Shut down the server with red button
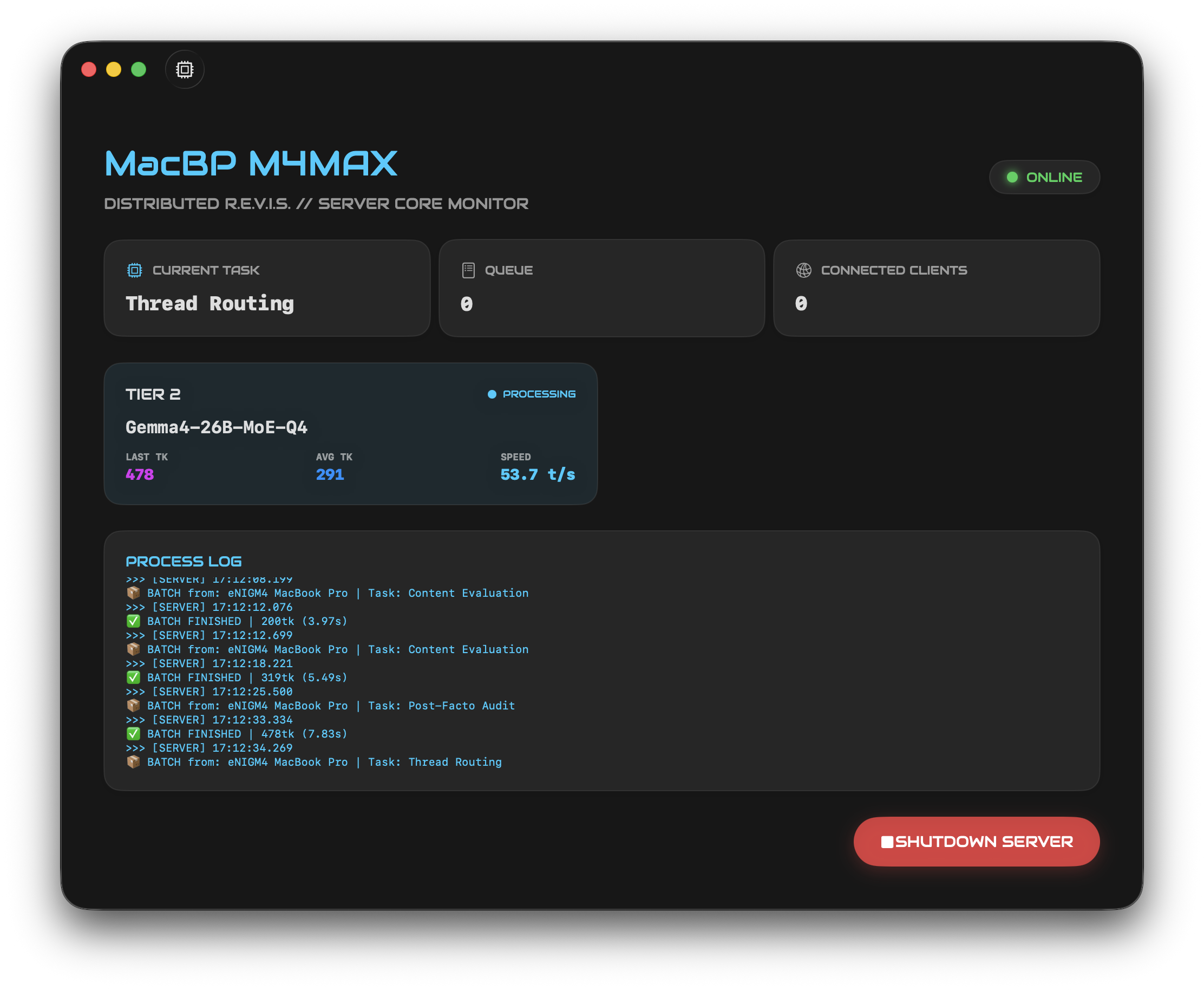Screen dimensions: 1204x990 click(x=977, y=842)
